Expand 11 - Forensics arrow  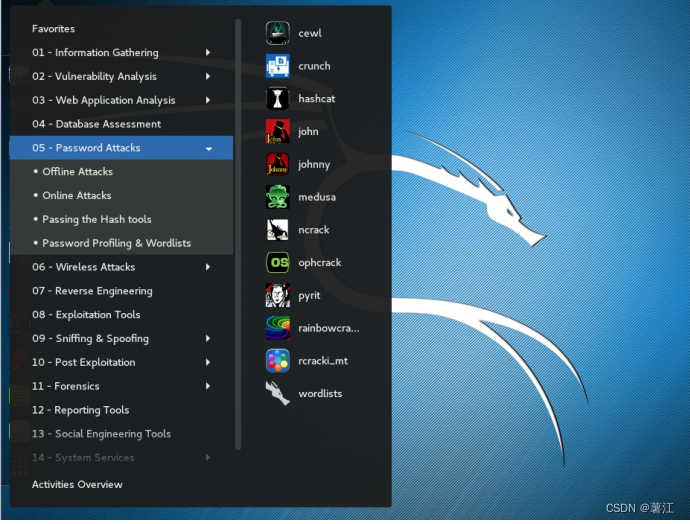tap(208, 386)
